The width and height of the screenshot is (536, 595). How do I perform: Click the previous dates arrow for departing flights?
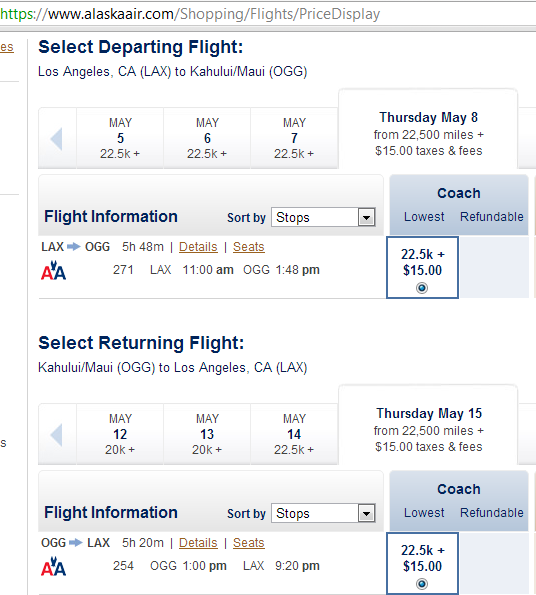(x=57, y=139)
